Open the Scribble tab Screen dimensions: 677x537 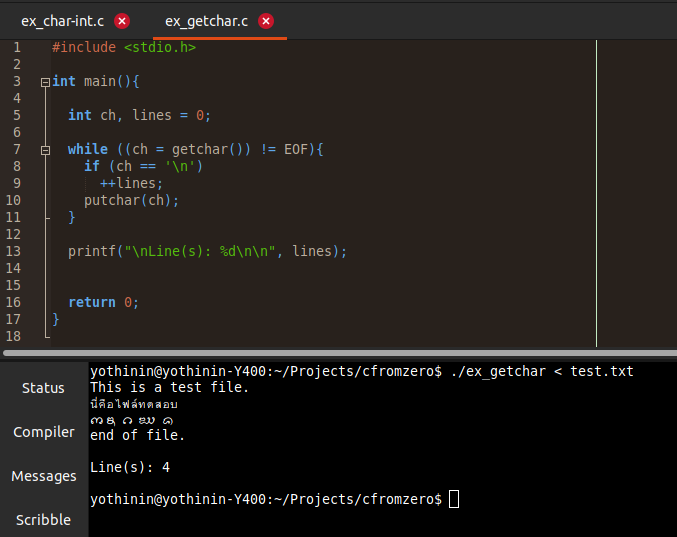[43, 520]
